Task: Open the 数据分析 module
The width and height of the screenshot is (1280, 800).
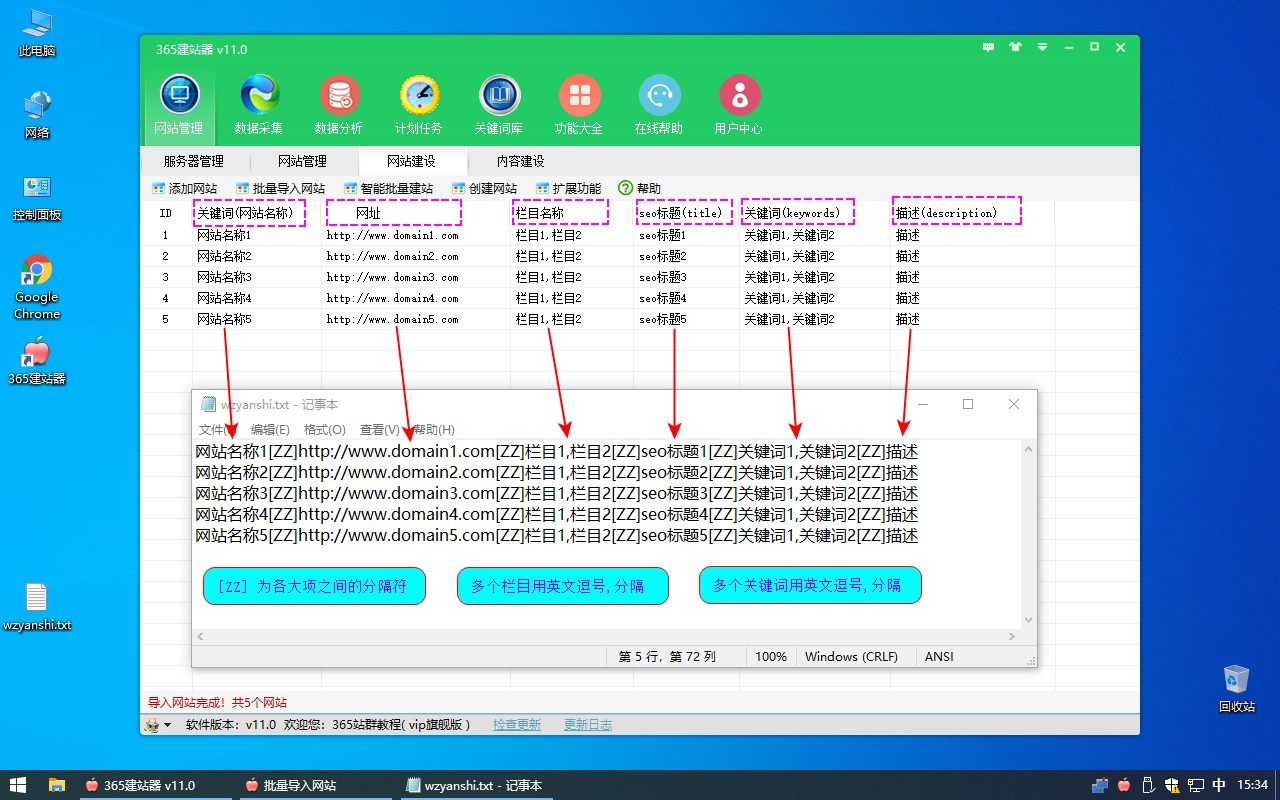Action: click(x=339, y=105)
